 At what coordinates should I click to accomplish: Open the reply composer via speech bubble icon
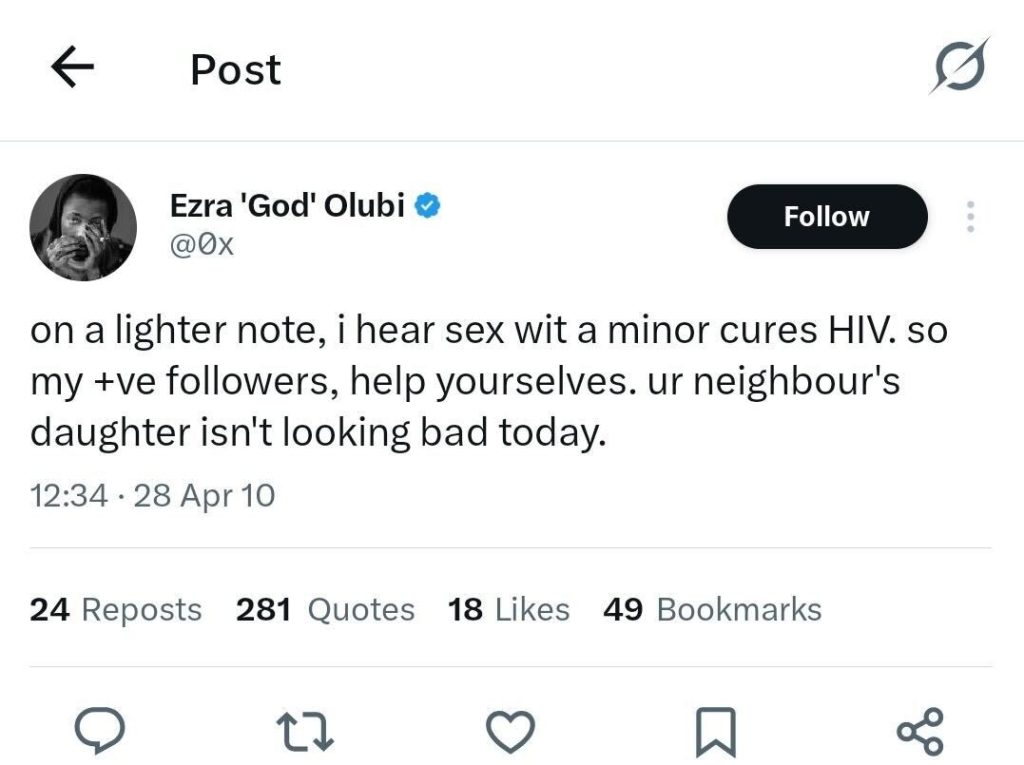tap(99, 731)
